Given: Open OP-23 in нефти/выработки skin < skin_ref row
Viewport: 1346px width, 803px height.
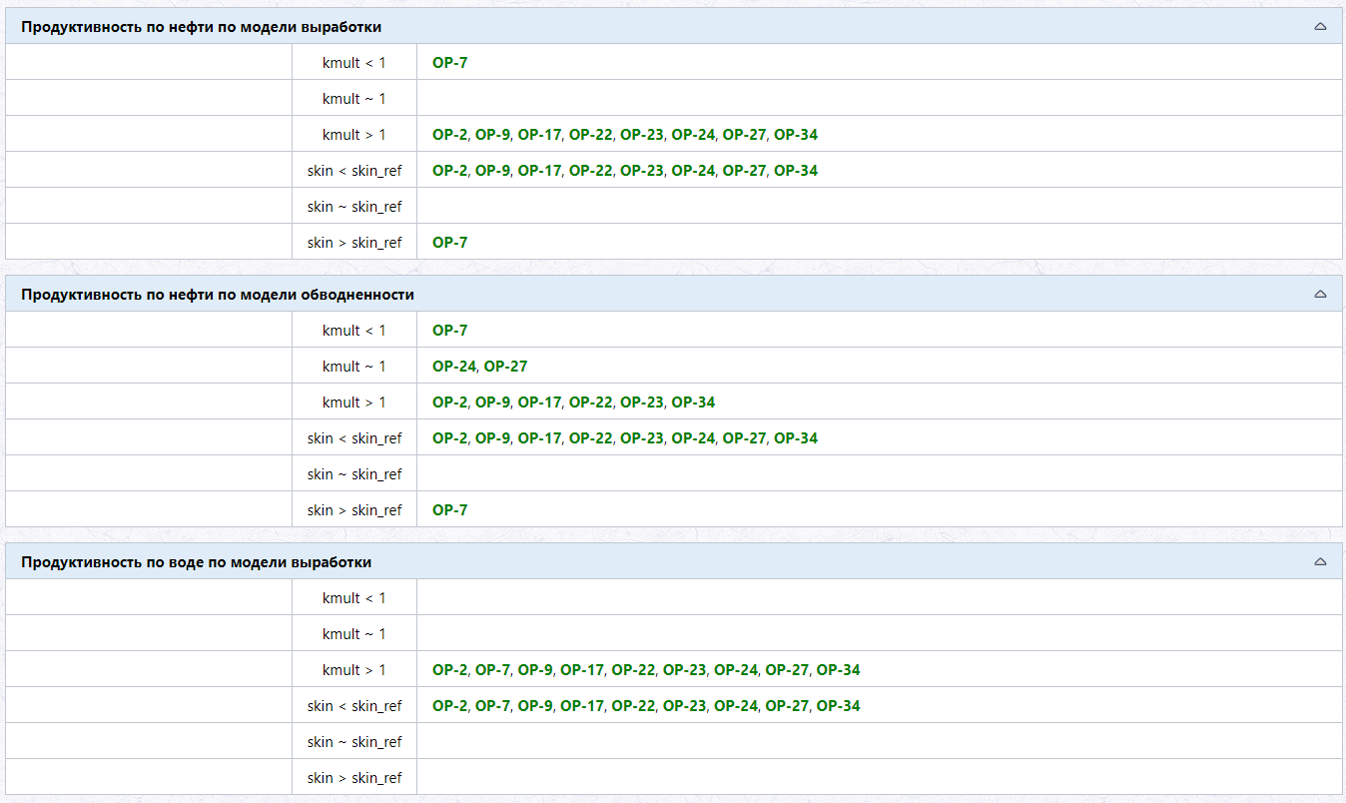Looking at the screenshot, I should point(642,170).
